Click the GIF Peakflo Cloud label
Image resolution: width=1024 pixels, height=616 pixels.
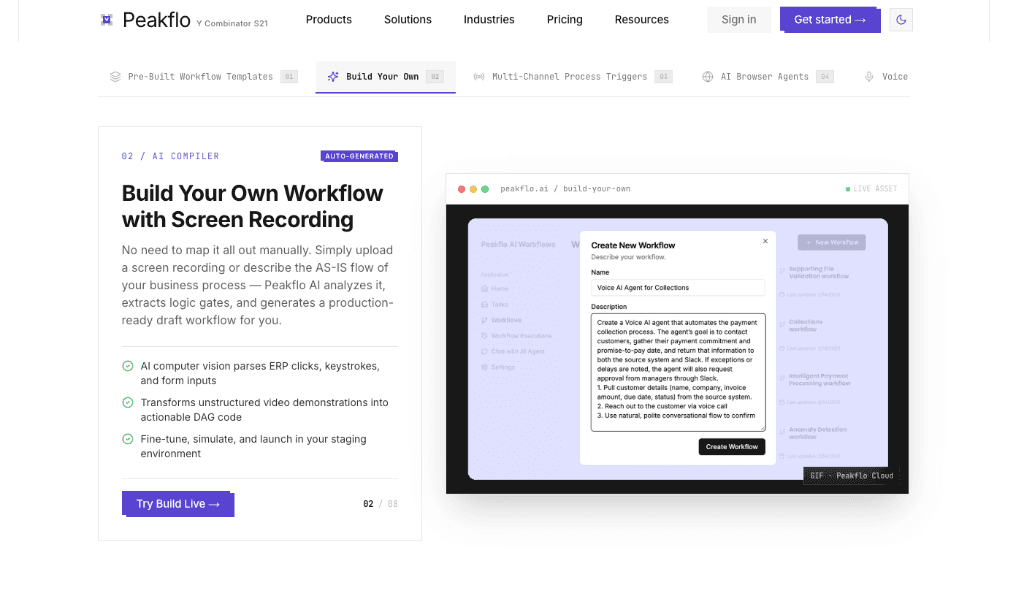click(851, 476)
